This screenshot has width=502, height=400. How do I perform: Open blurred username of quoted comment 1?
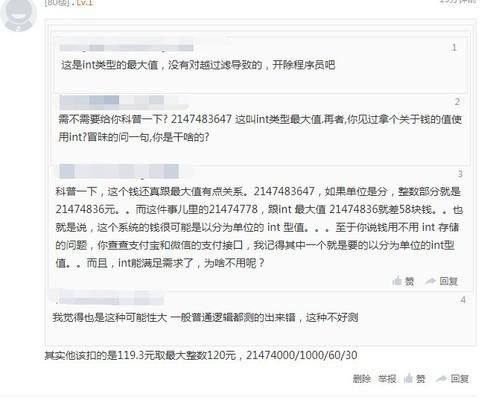(127, 48)
